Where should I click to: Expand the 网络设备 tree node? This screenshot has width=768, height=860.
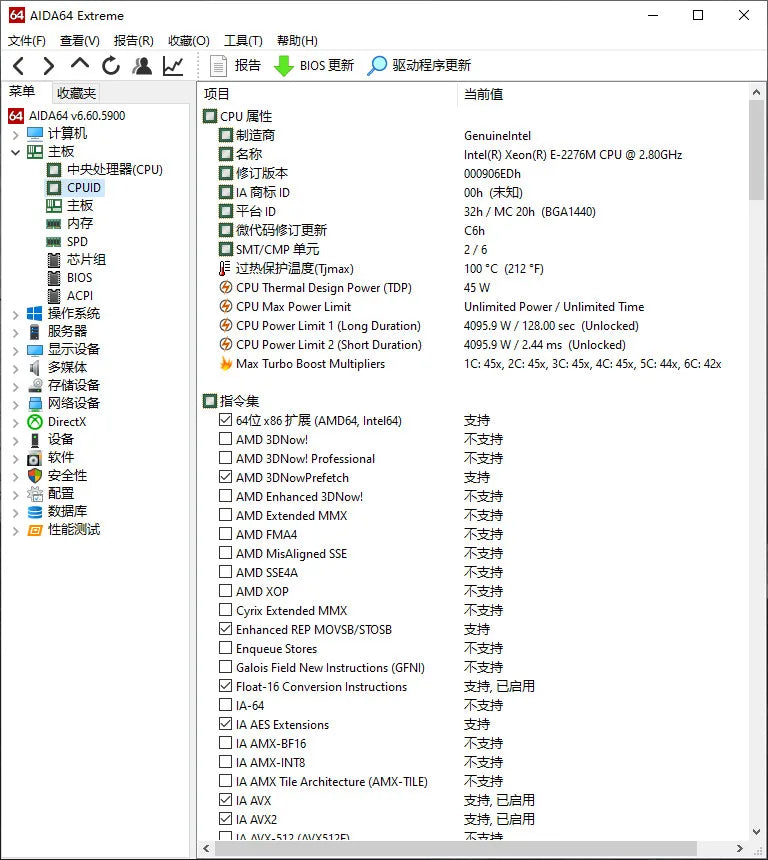tap(15, 405)
